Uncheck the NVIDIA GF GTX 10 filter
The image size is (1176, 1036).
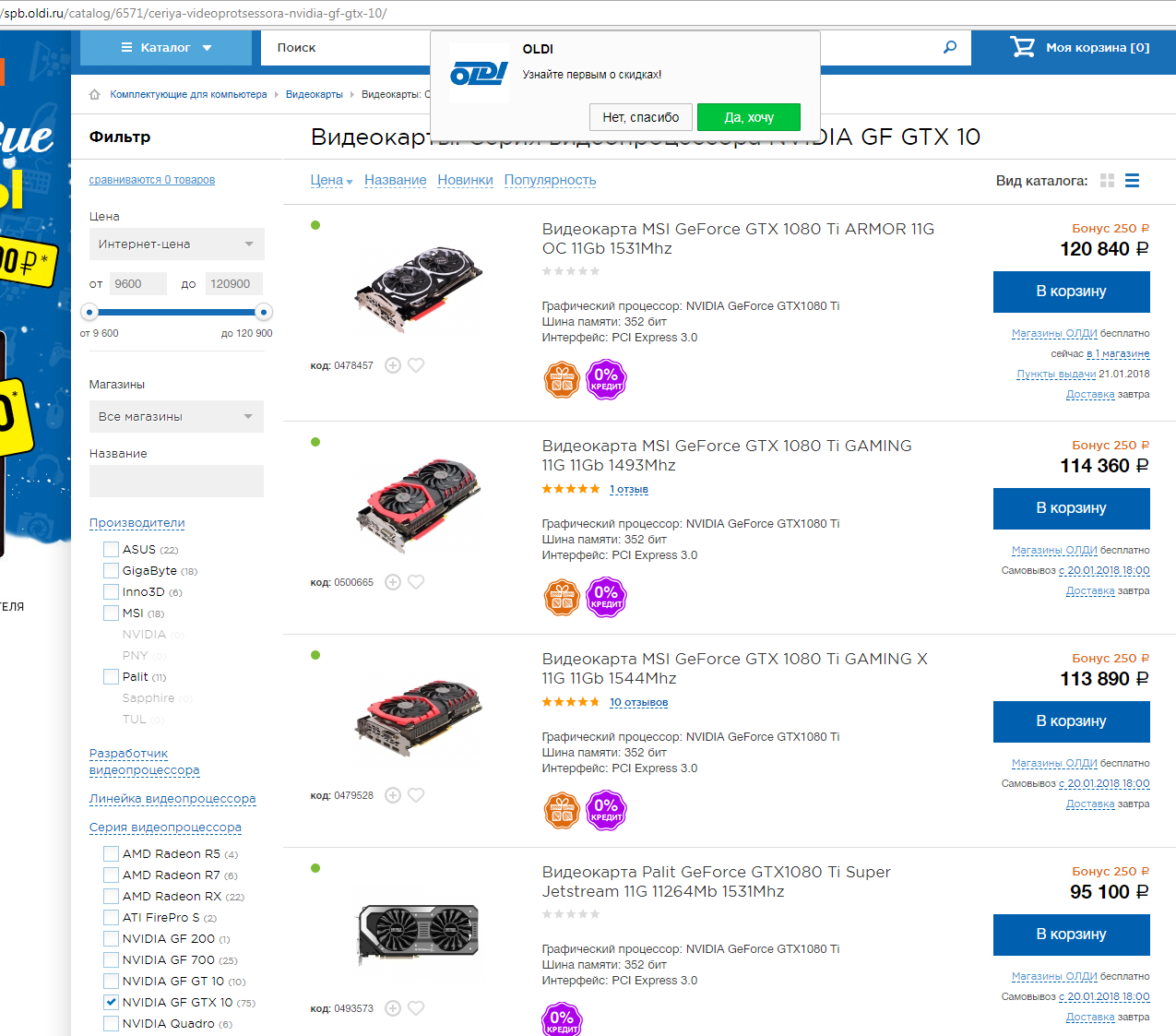click(x=112, y=1003)
